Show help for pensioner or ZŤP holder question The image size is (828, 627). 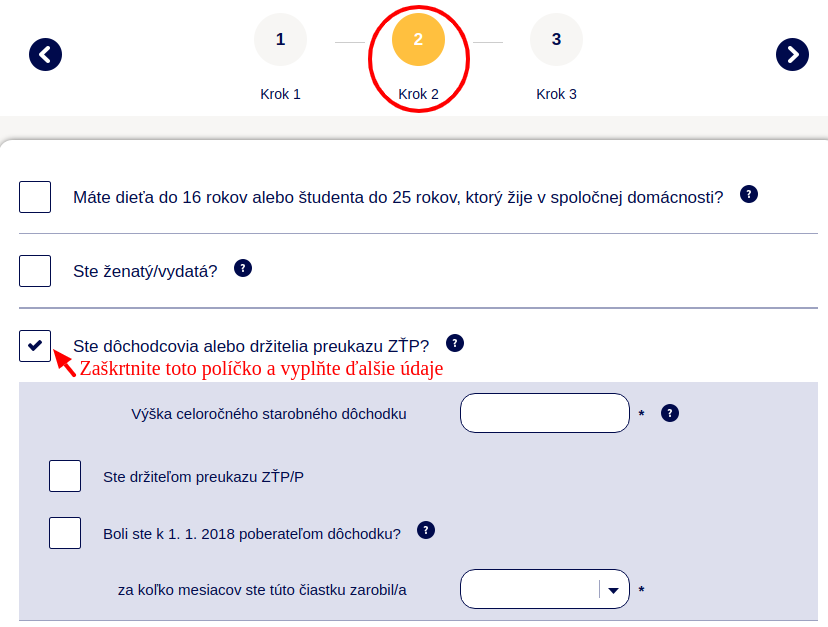coord(455,343)
